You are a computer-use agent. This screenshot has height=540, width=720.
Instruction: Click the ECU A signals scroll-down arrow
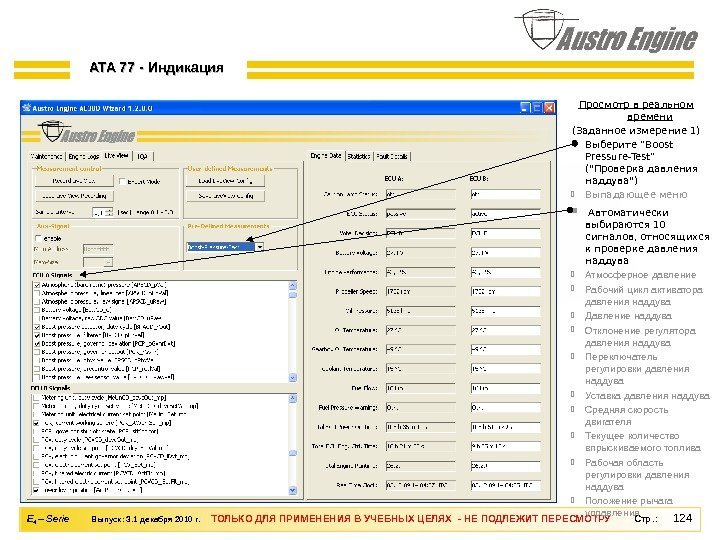pyautogui.click(x=293, y=377)
